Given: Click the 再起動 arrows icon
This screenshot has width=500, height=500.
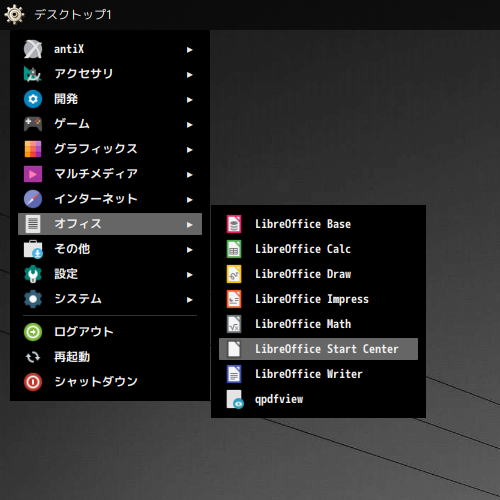Looking at the screenshot, I should (x=33, y=357).
